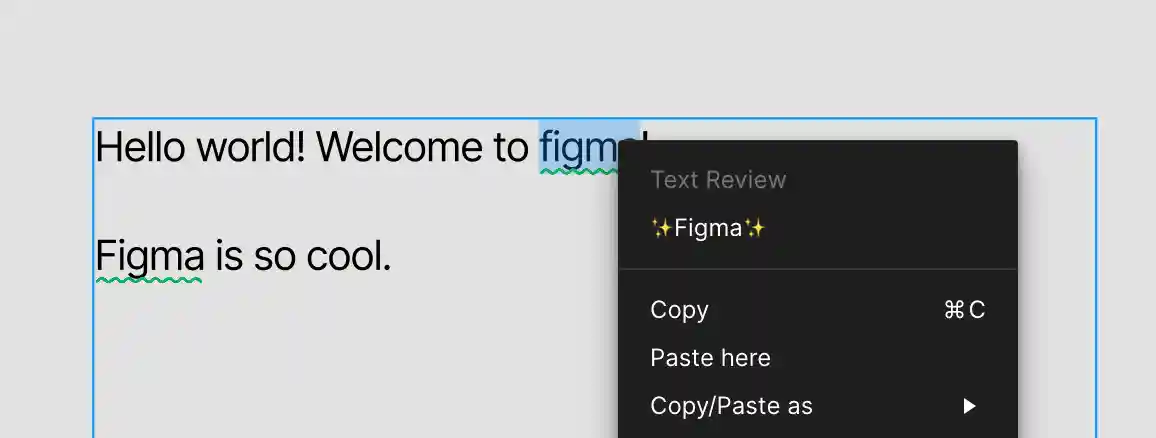Click the left sparkle icon beside Figma suggestion

click(661, 228)
